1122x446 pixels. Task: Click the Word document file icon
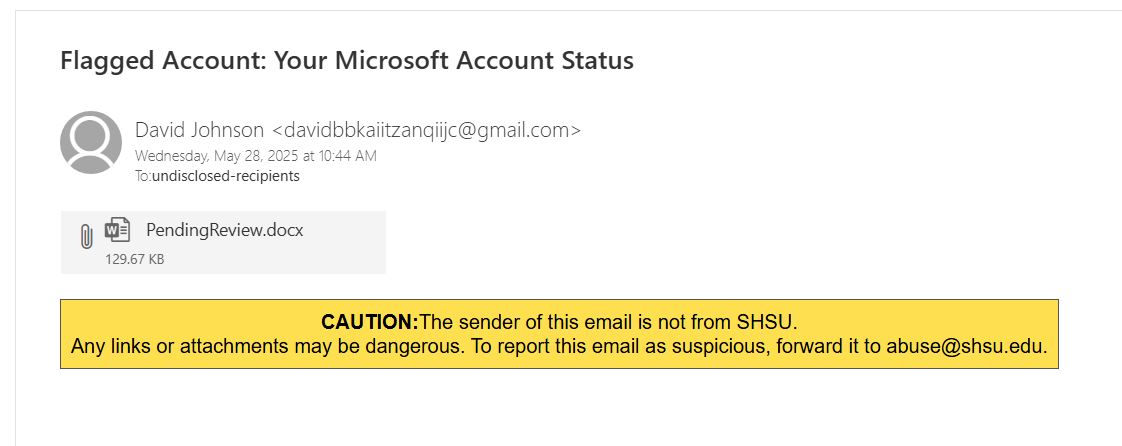coord(118,230)
